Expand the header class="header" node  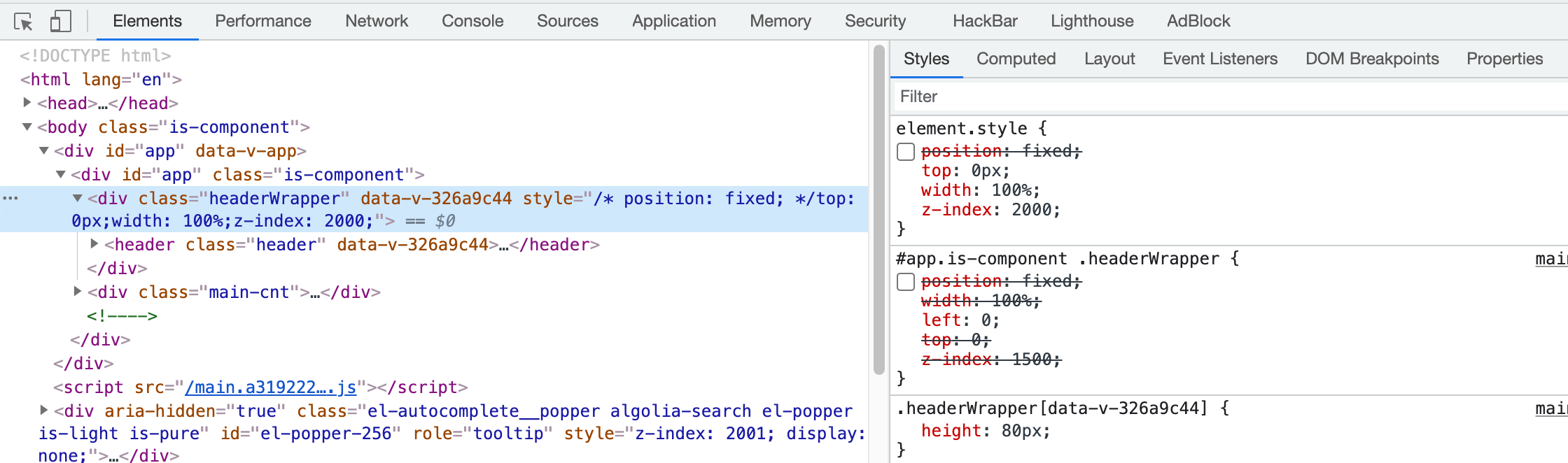point(94,244)
